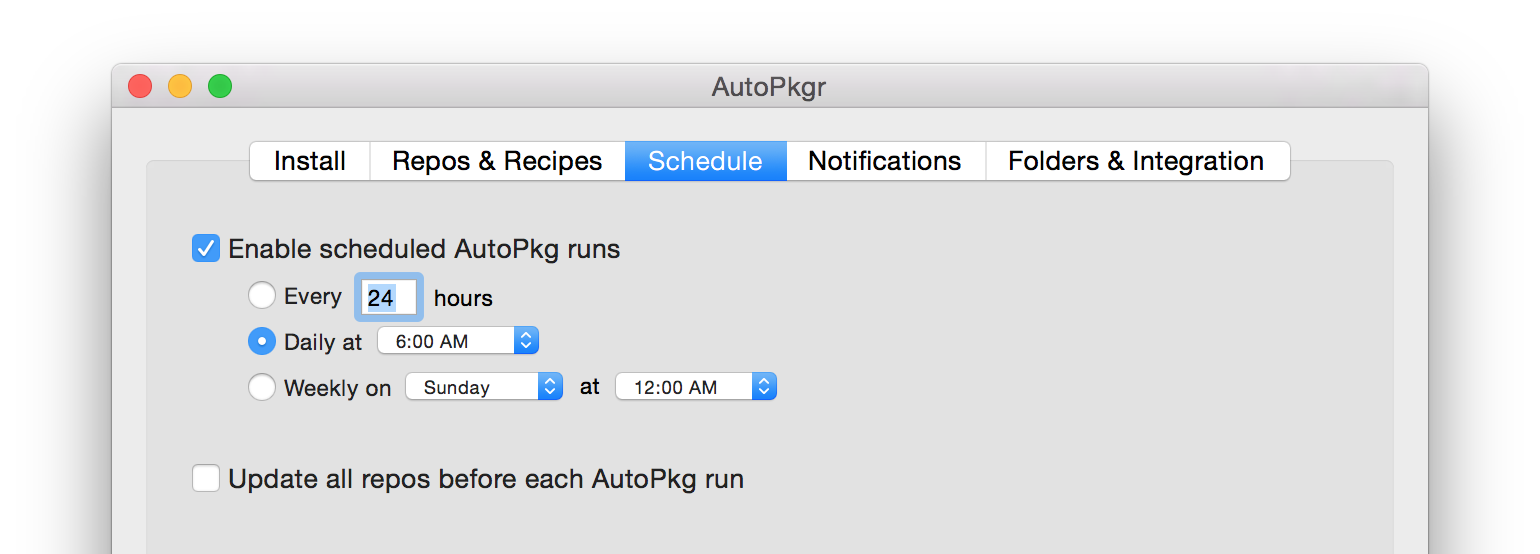Choose the Daily at radio option
This screenshot has height=554, width=1540.
(262, 341)
